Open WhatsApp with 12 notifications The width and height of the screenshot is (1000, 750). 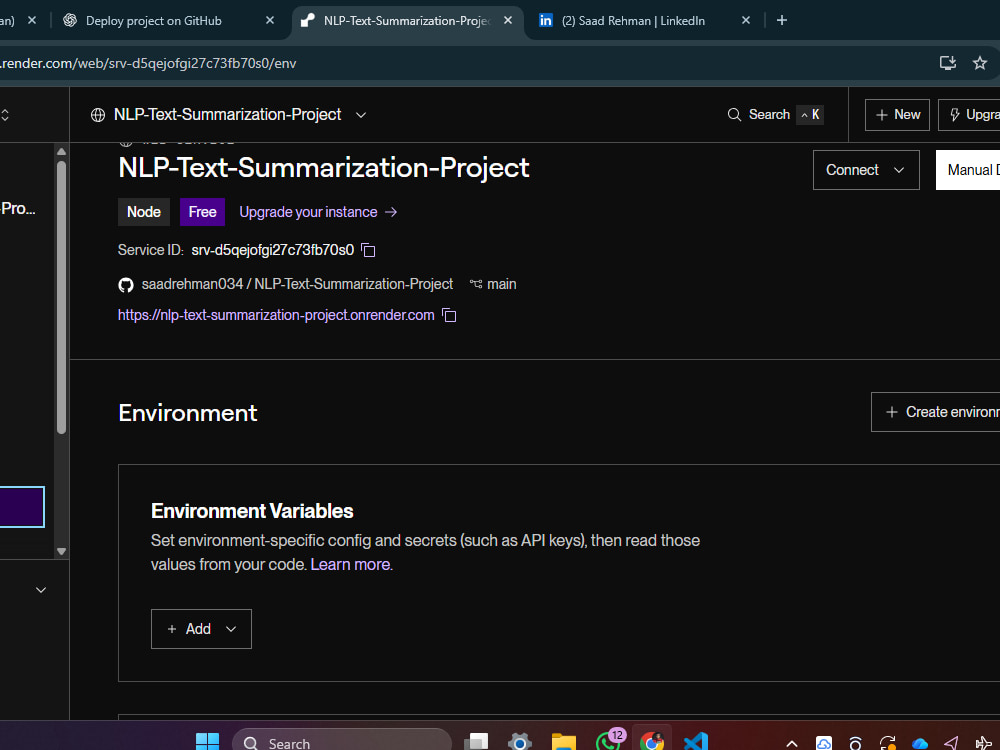[608, 740]
